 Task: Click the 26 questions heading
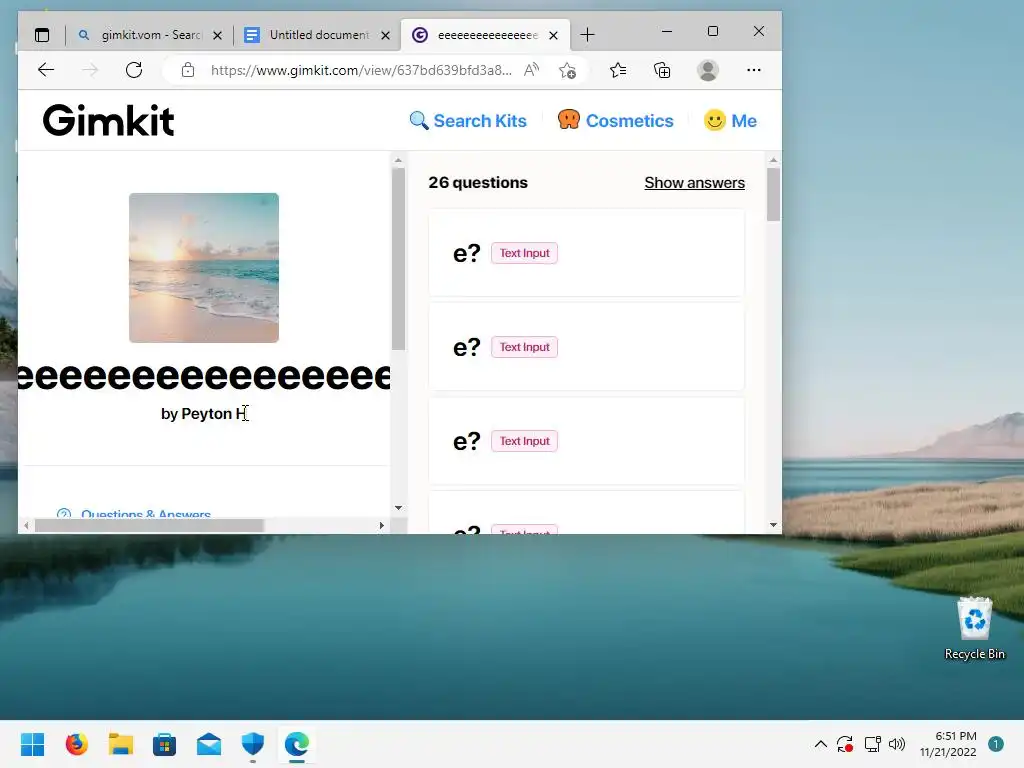478,183
